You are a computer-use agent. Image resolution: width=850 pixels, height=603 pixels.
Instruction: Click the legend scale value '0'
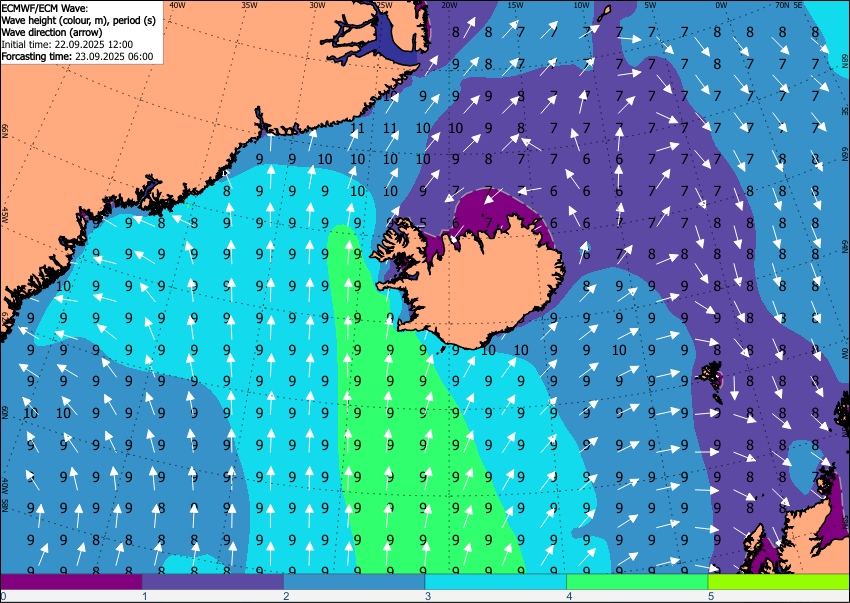(3, 597)
